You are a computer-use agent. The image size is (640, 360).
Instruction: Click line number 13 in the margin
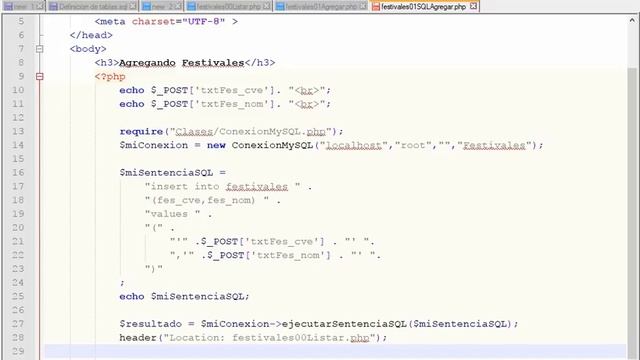pos(18,131)
